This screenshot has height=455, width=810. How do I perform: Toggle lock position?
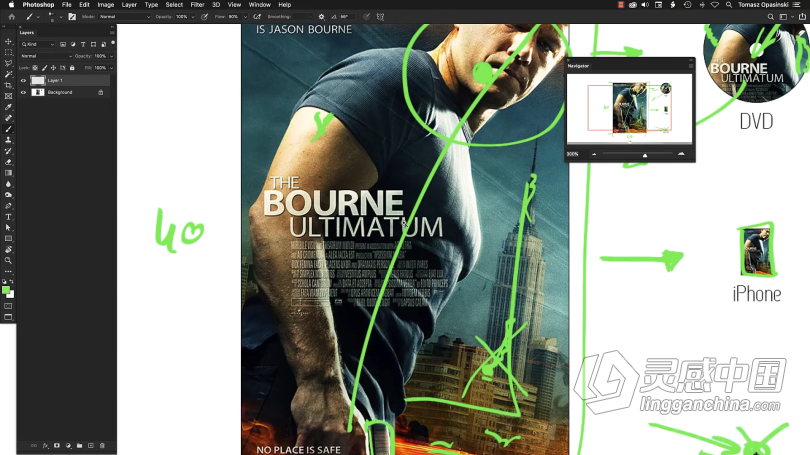pyautogui.click(x=53, y=68)
